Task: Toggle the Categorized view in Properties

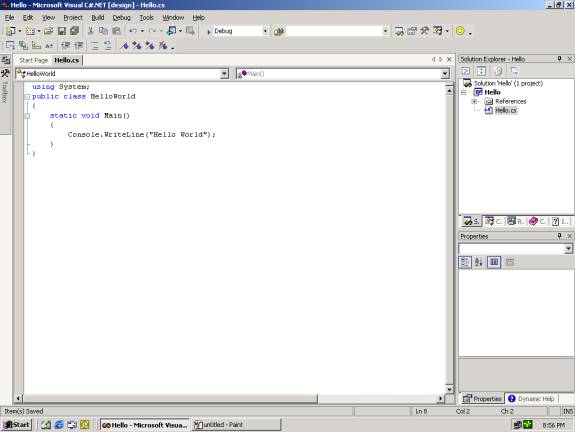Action: 465,262
